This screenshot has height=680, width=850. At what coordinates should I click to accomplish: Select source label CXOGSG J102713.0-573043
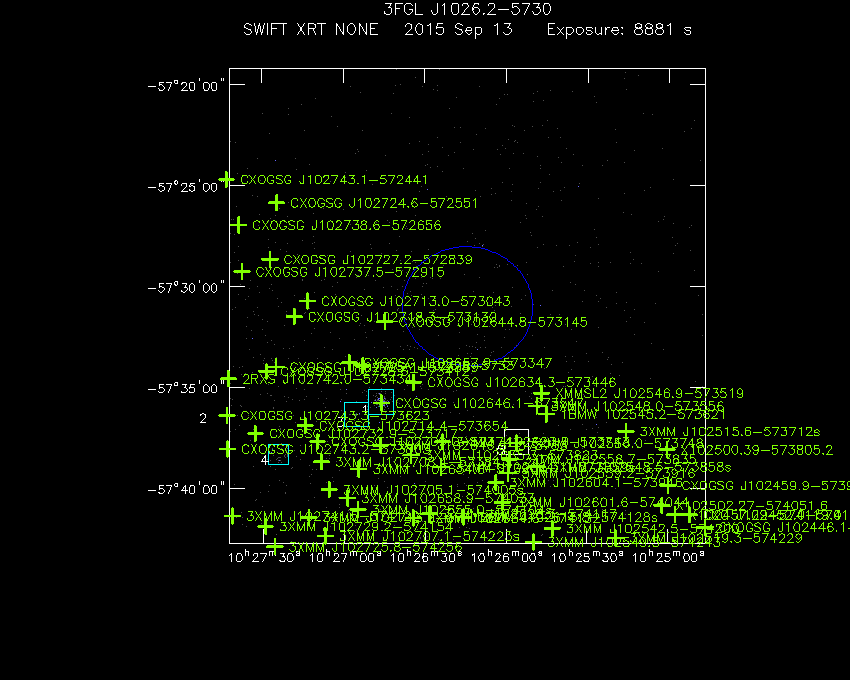click(x=416, y=301)
